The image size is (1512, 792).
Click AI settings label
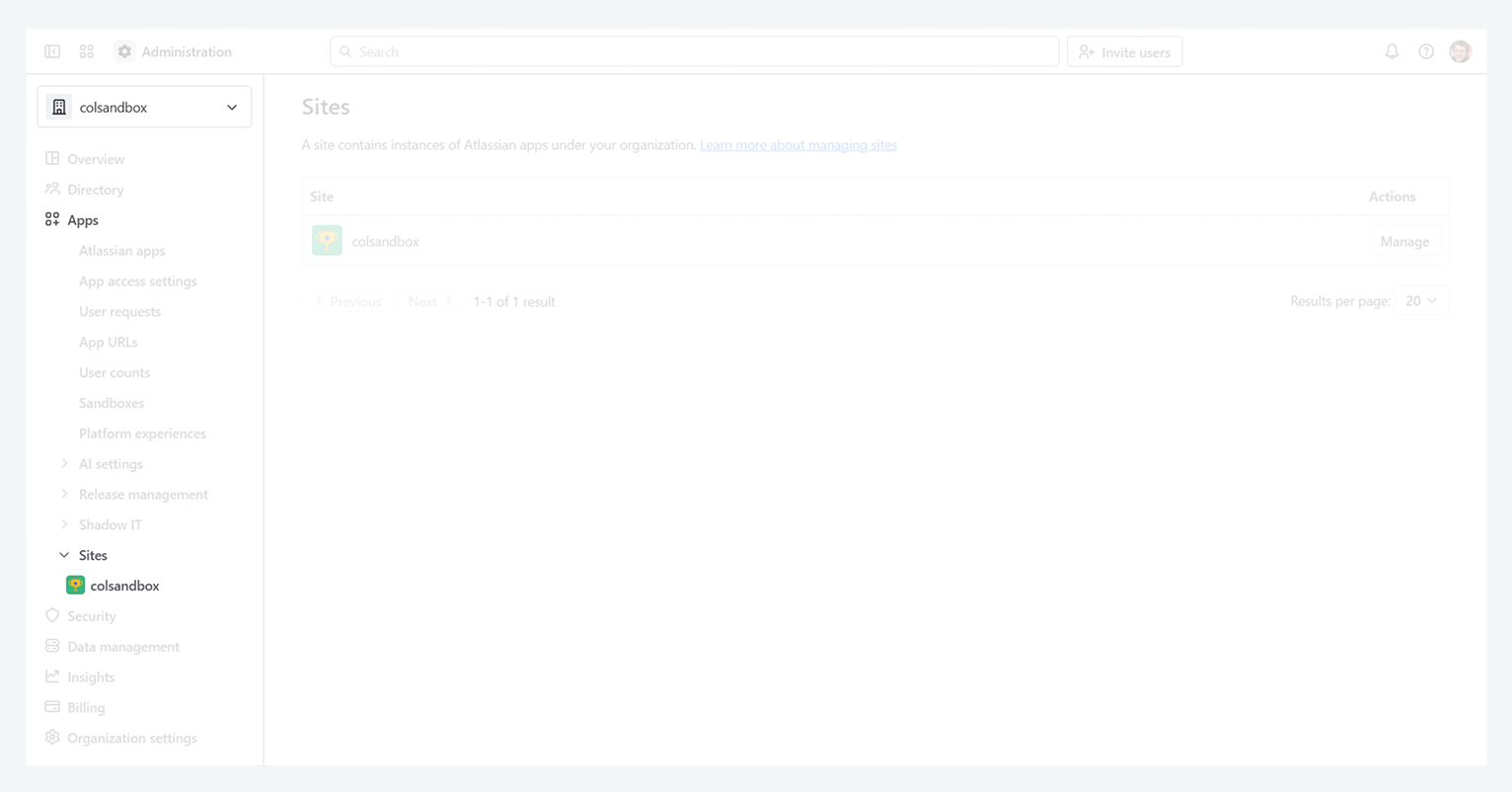111,464
